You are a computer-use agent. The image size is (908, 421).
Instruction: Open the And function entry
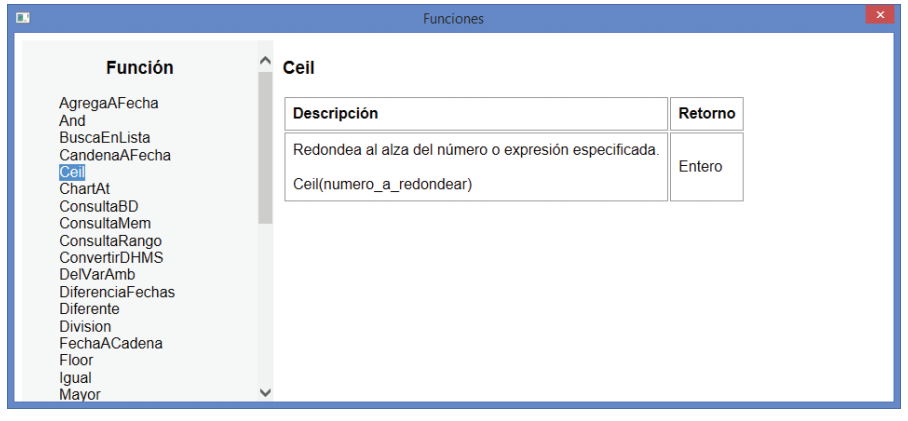[x=72, y=121]
